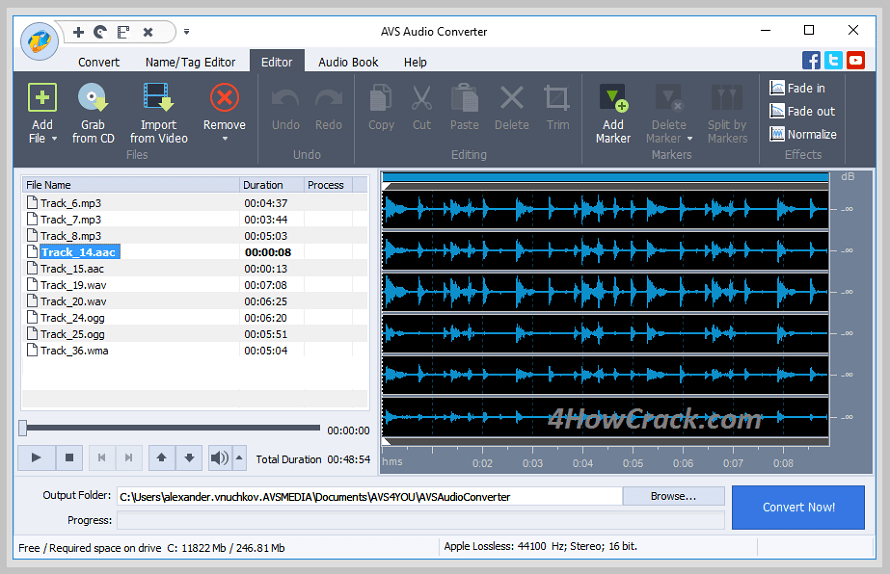Toggle the volume speaker button
The width and height of the screenshot is (890, 574).
tap(220, 458)
